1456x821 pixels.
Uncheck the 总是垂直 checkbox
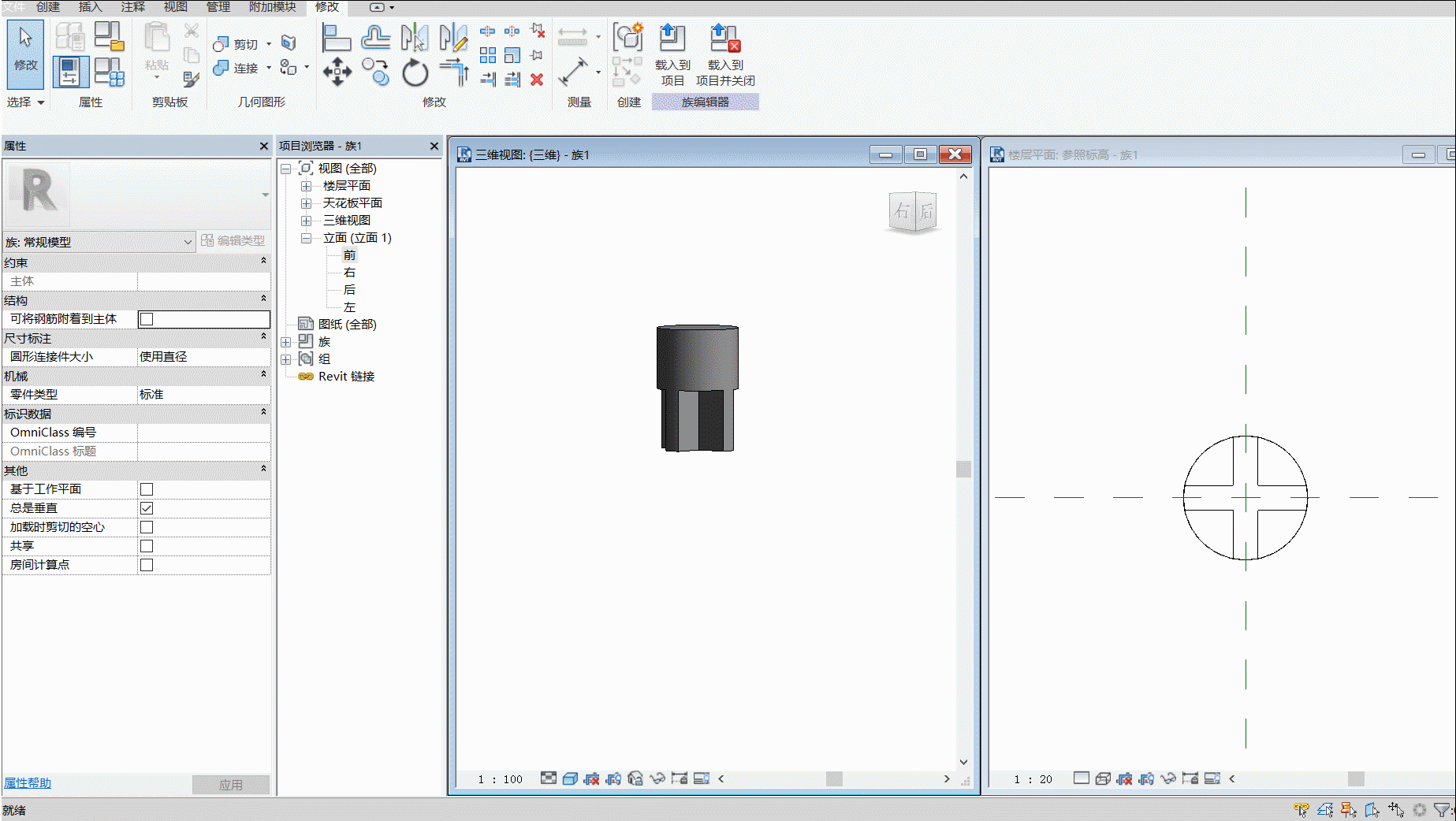[147, 508]
